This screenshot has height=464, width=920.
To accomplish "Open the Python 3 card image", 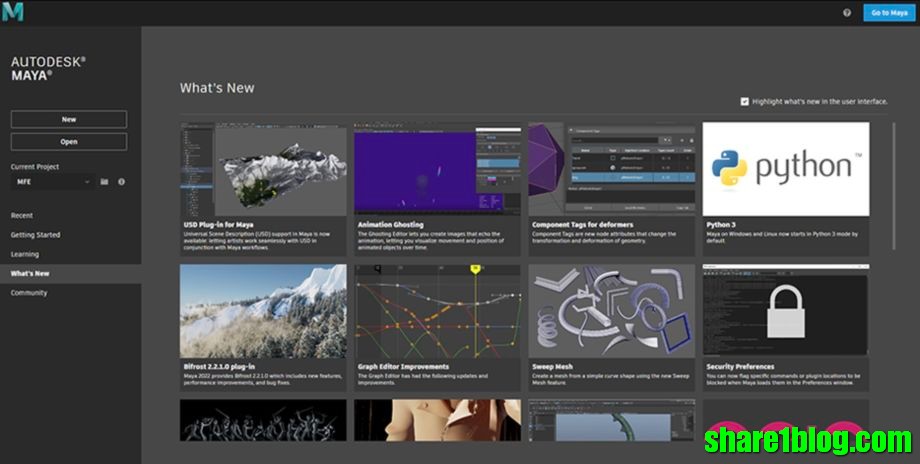I will 786,169.
